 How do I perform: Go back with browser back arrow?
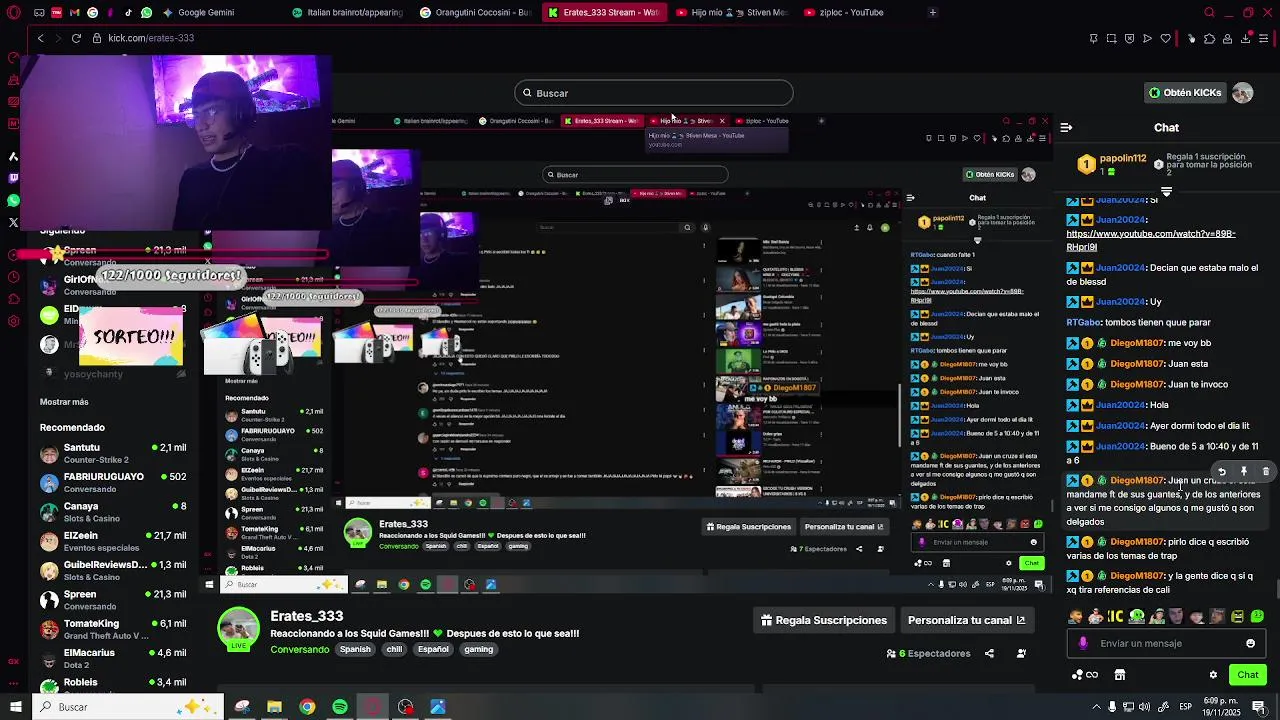(x=40, y=38)
